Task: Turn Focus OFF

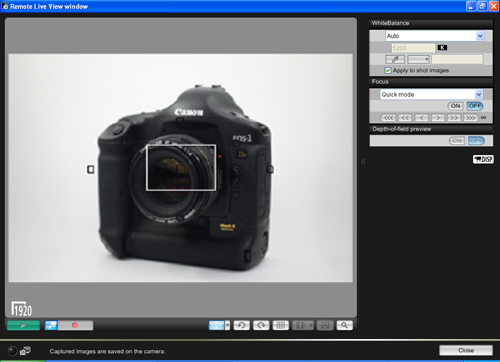Action: [x=475, y=106]
